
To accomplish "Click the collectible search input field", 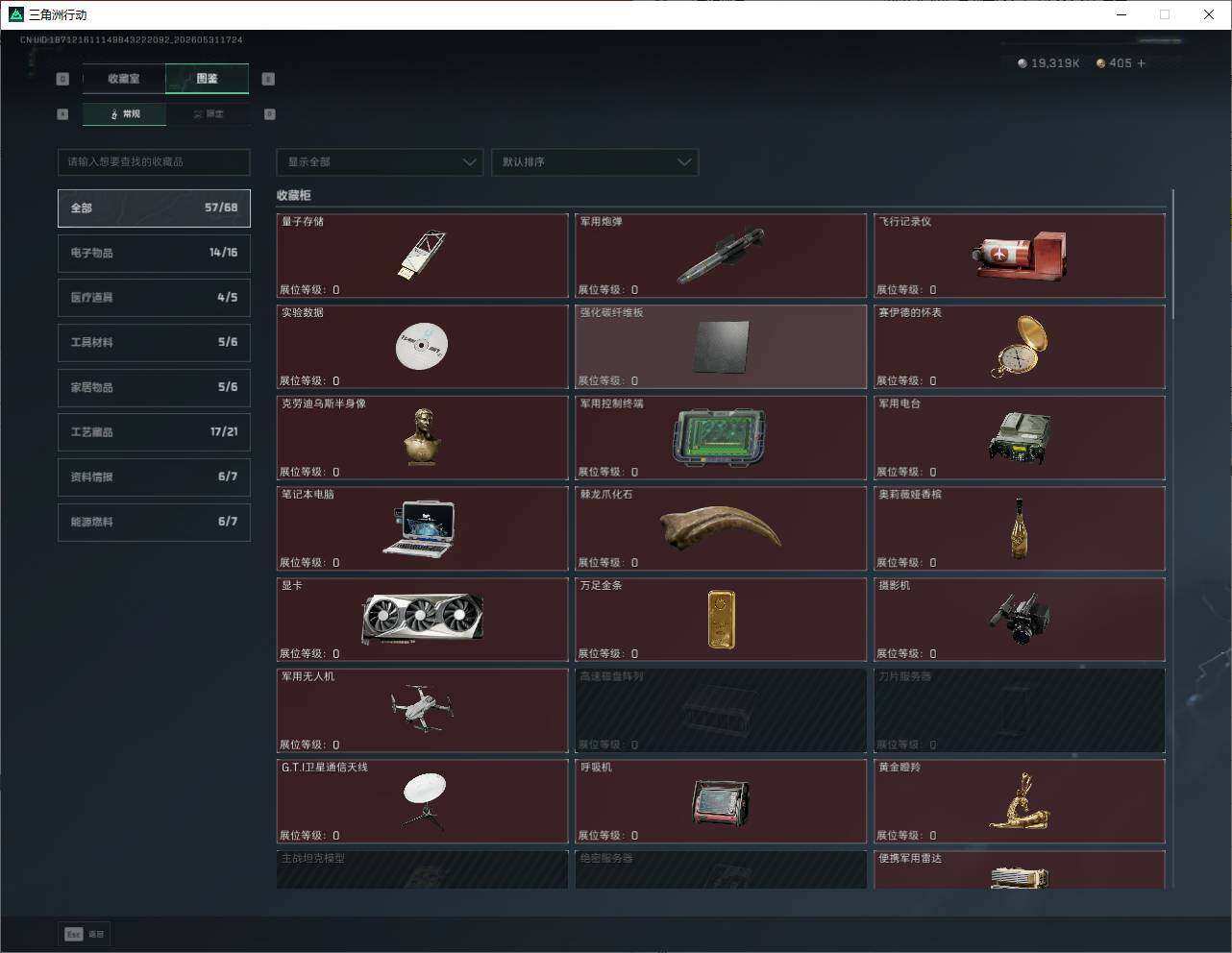I will 154,162.
